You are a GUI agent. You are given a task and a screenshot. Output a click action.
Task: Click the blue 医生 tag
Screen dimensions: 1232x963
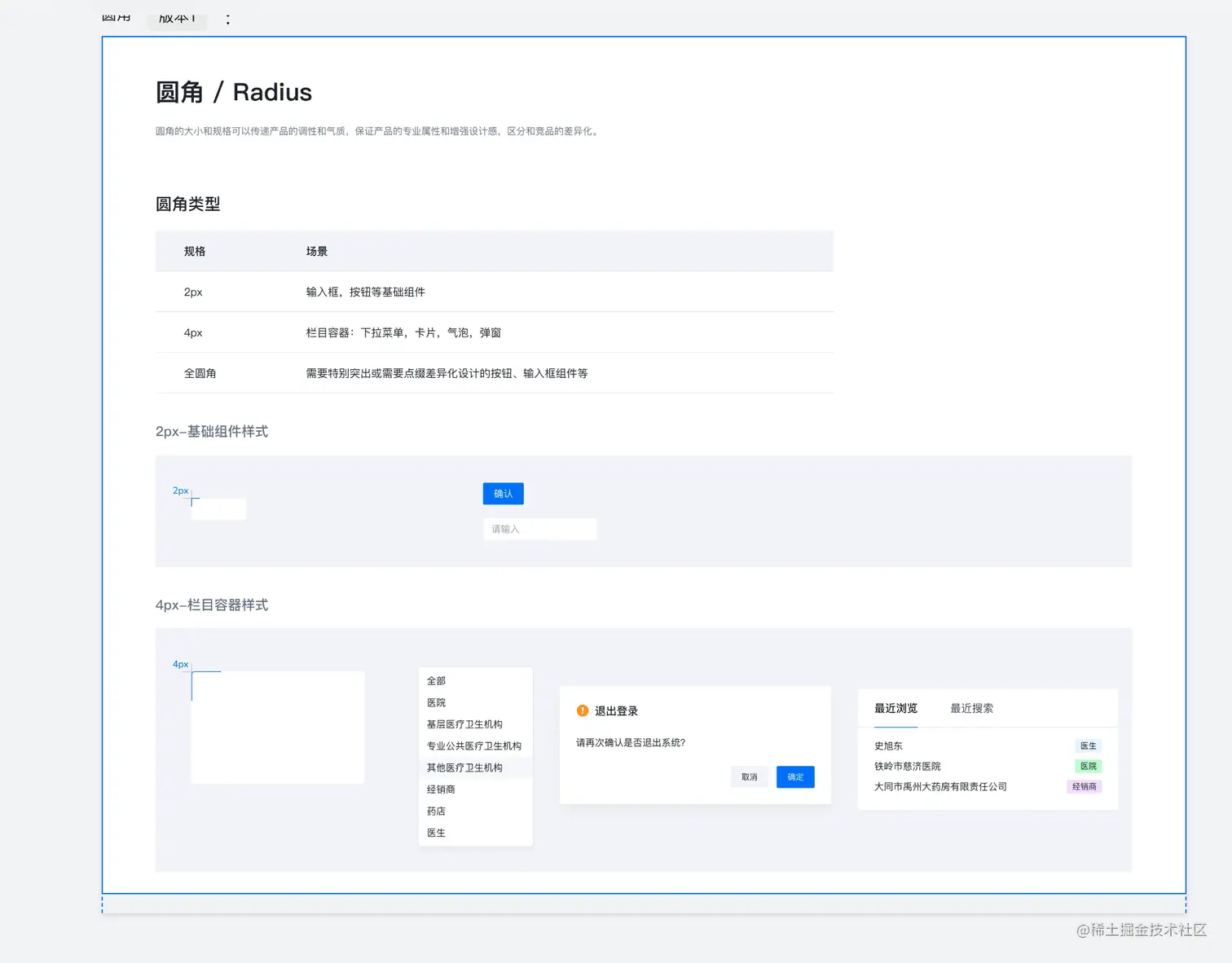tap(1089, 745)
